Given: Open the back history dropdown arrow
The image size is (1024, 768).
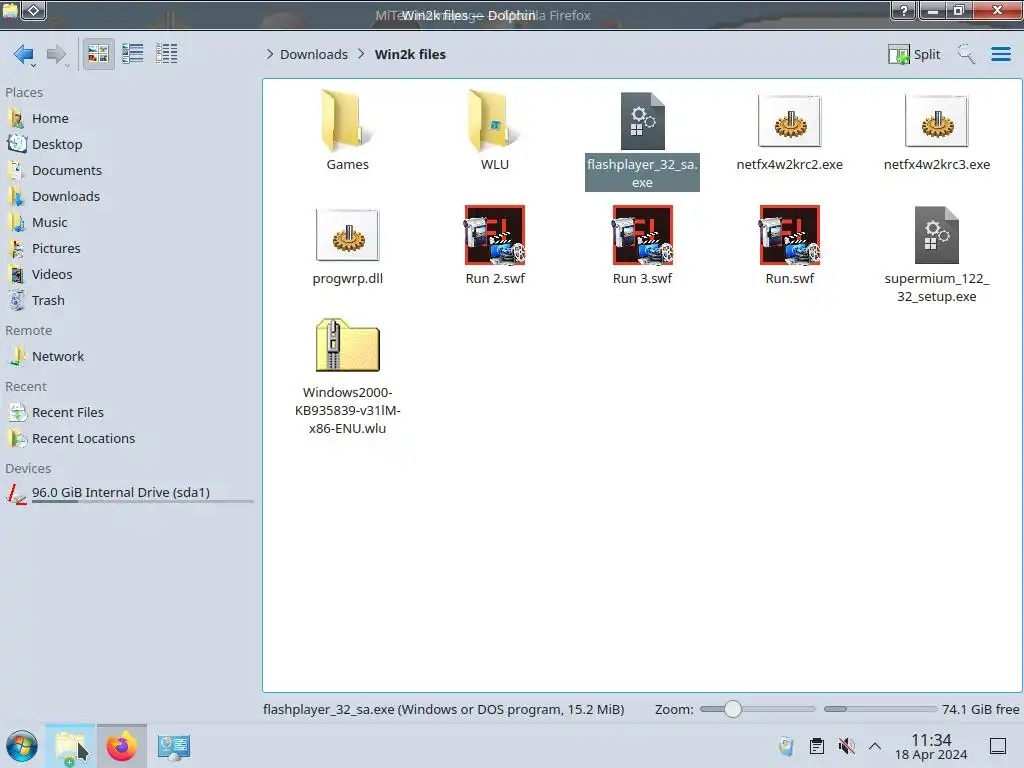Looking at the screenshot, I should point(33,65).
